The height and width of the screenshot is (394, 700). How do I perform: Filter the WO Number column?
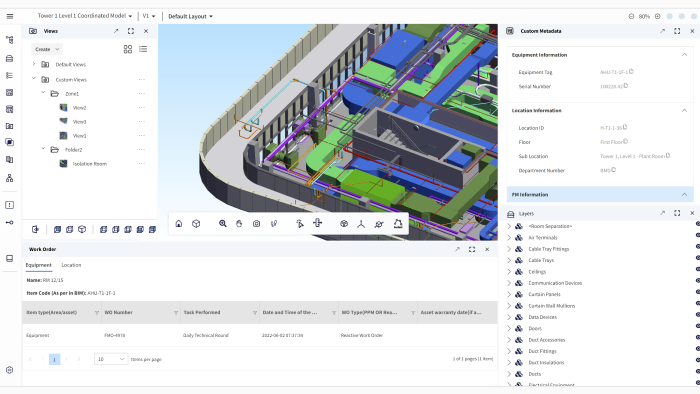(176, 313)
